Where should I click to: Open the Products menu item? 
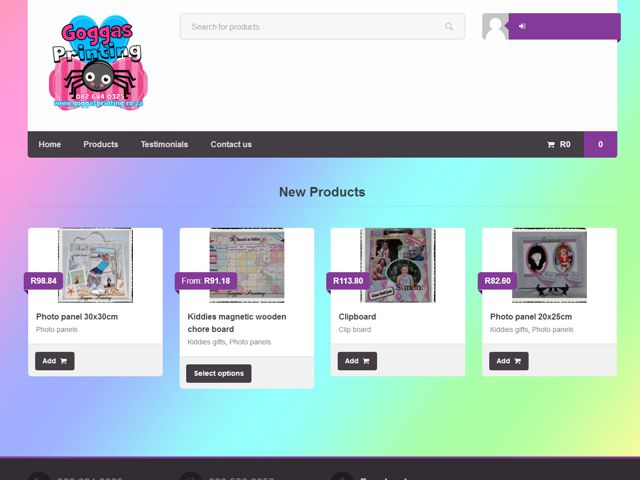click(x=101, y=144)
